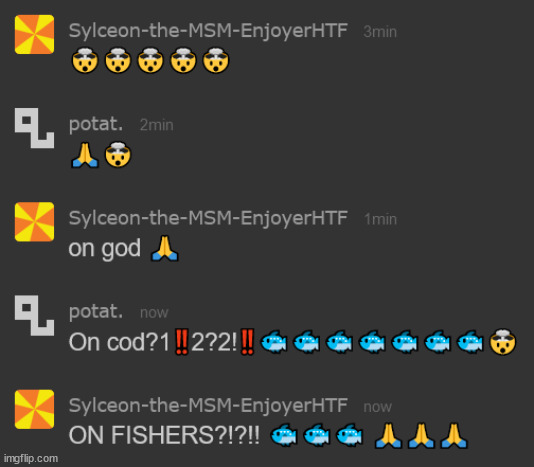The width and height of the screenshot is (534, 467).
Task: Click potat.'s avatar beside the 'On cod' comment
Action: pos(34,315)
